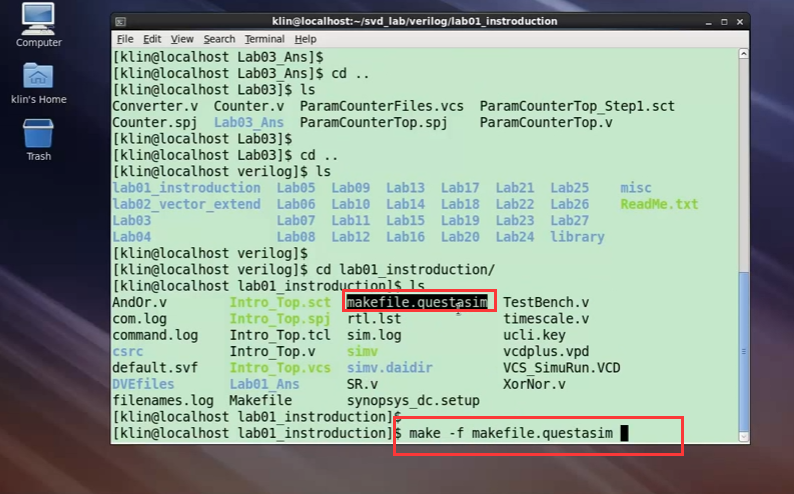This screenshot has height=494, width=794.
Task: Click ReadMe.txt in the verilog listing
Action: pyautogui.click(x=659, y=204)
